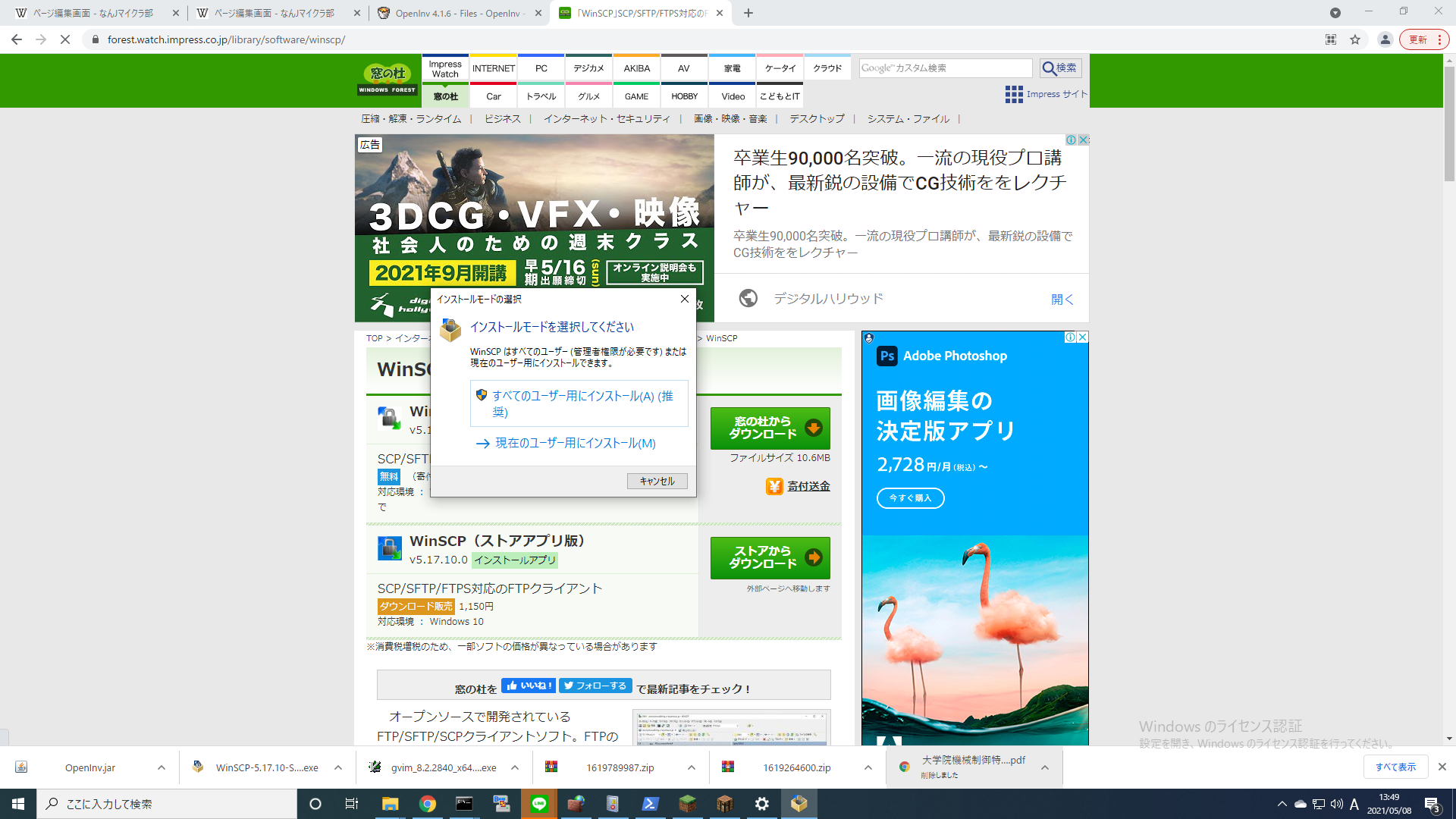Close the install mode dialog
The height and width of the screenshot is (819, 1456).
(685, 299)
